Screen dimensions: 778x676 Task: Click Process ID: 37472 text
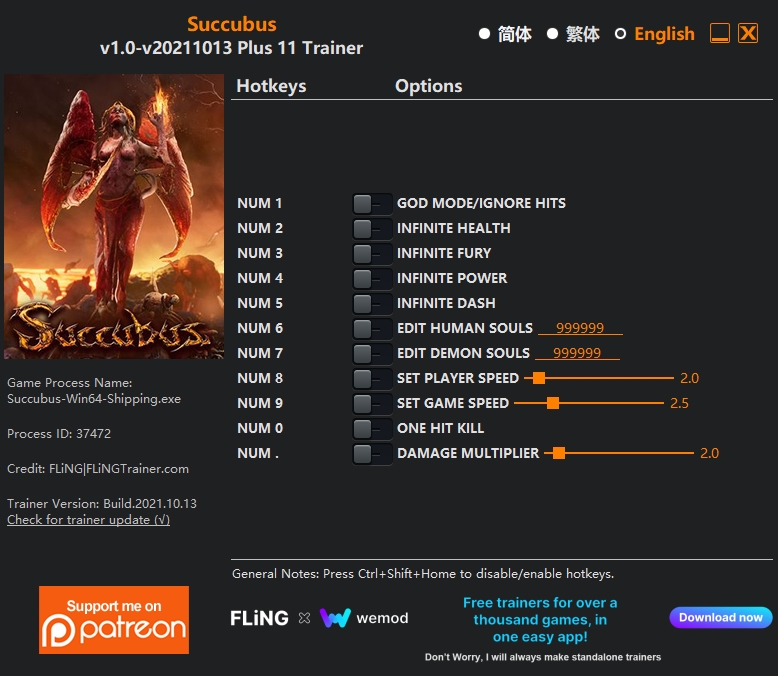(59, 434)
